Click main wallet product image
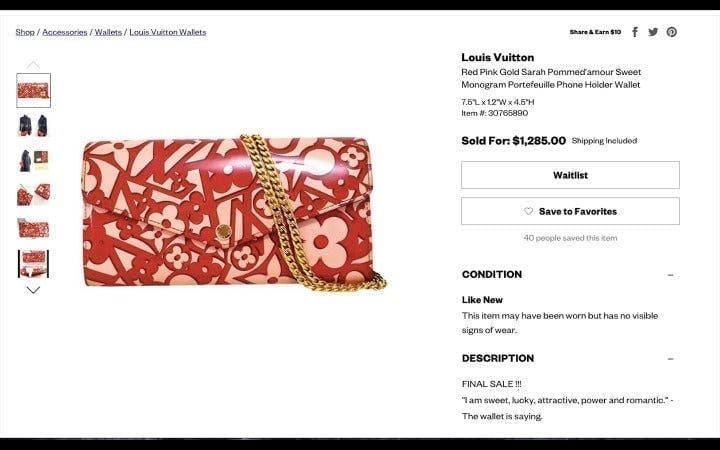The image size is (720, 450). click(x=234, y=213)
